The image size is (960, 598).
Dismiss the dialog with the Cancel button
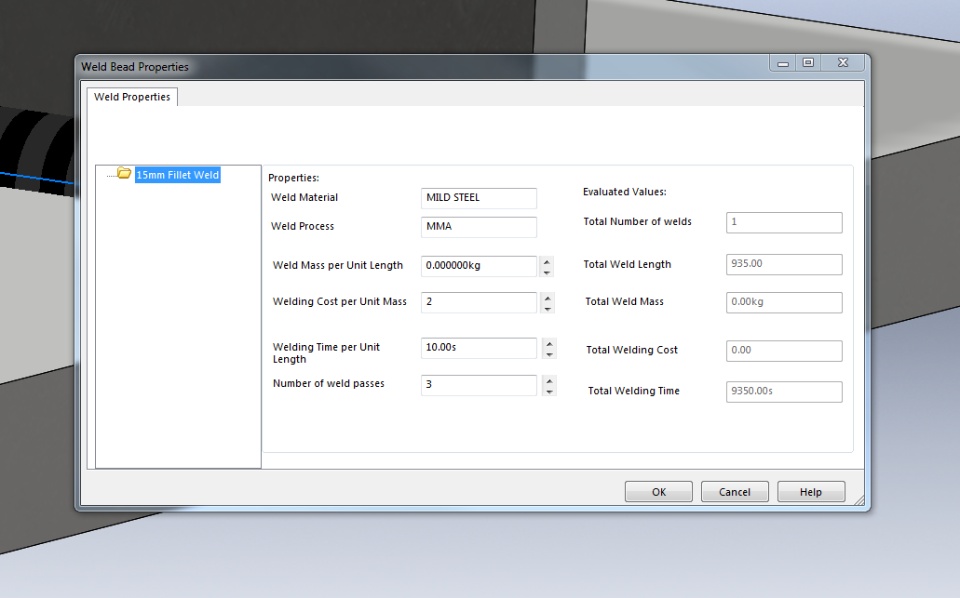pyautogui.click(x=735, y=491)
